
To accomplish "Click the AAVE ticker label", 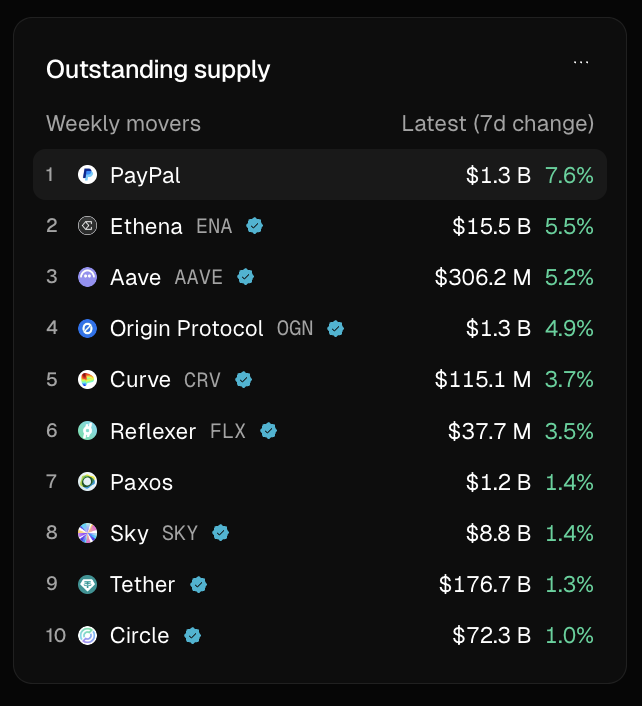I will click(x=199, y=277).
